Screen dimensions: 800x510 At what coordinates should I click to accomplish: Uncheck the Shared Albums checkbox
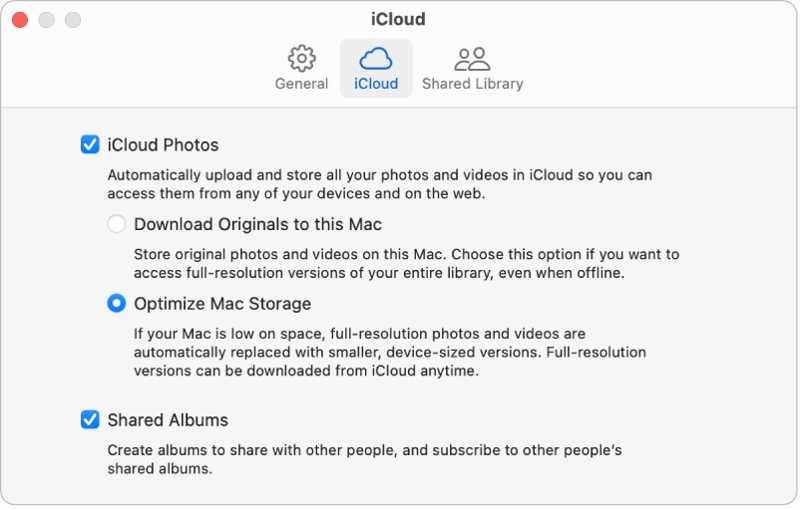[x=90, y=420]
